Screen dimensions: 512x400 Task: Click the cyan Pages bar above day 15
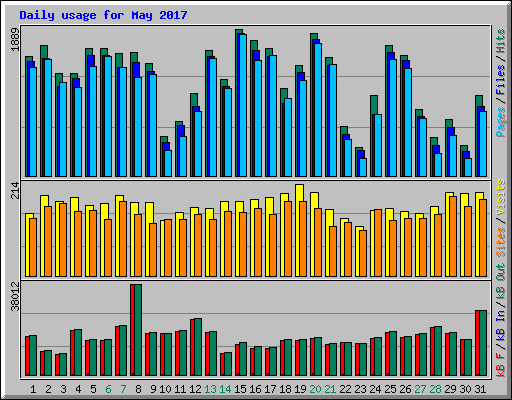[243, 105]
